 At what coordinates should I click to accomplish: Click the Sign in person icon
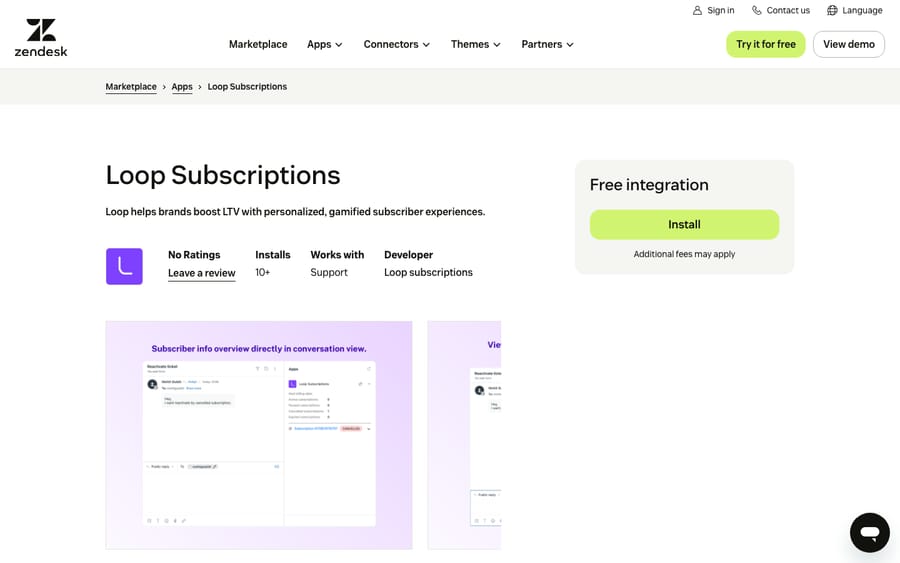[697, 10]
